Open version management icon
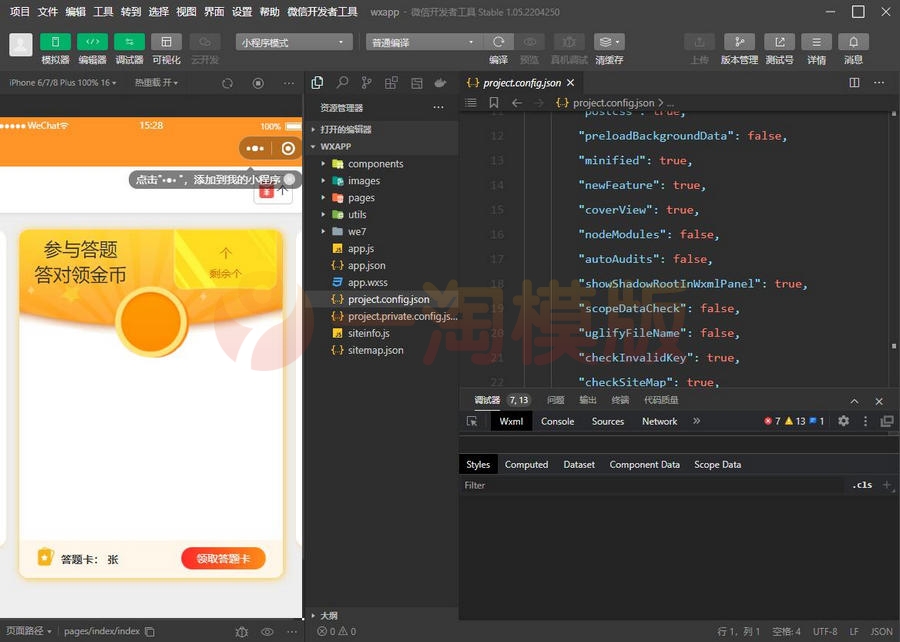This screenshot has height=642, width=900. [x=739, y=42]
